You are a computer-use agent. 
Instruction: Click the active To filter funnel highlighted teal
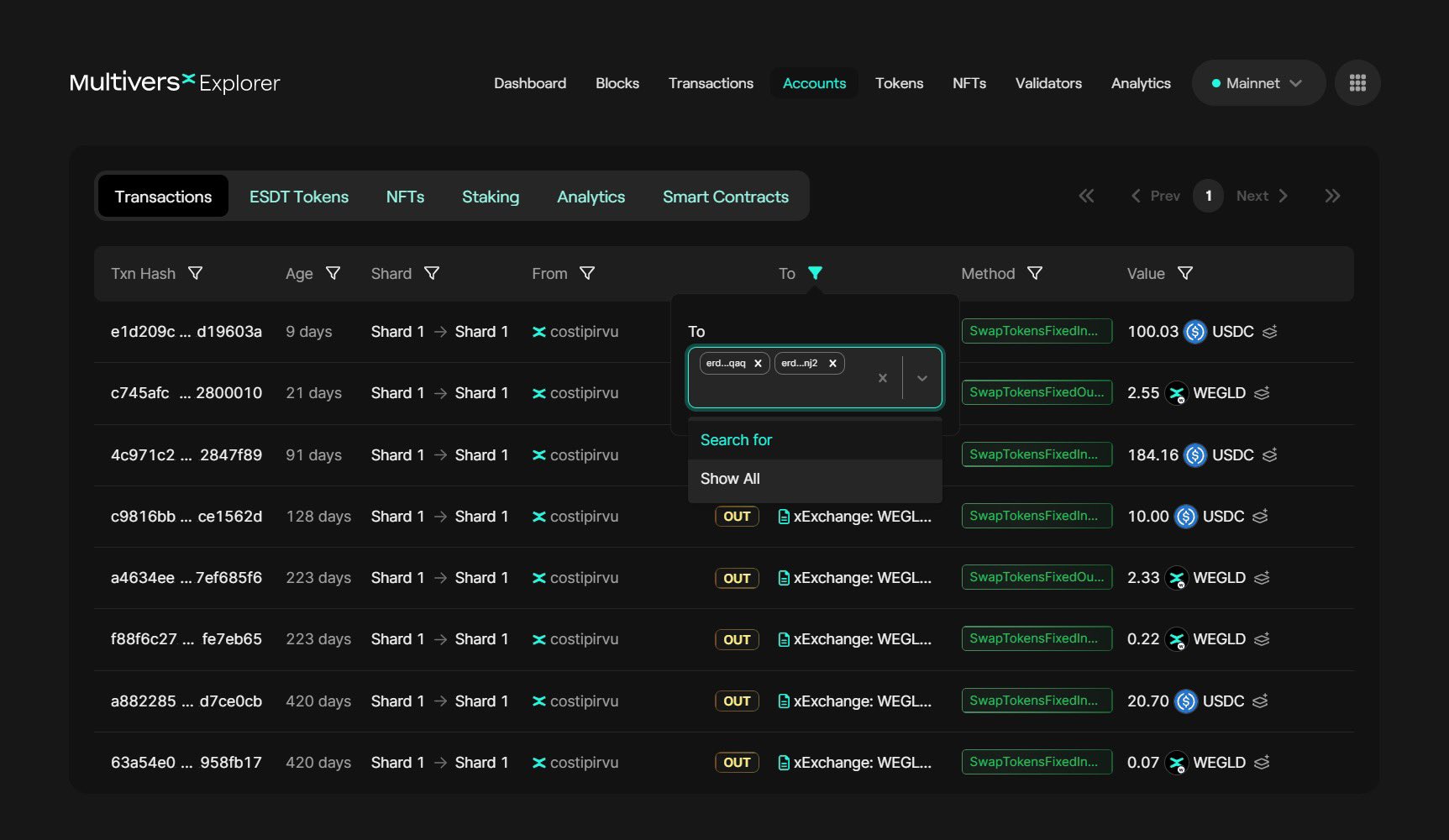tap(816, 273)
